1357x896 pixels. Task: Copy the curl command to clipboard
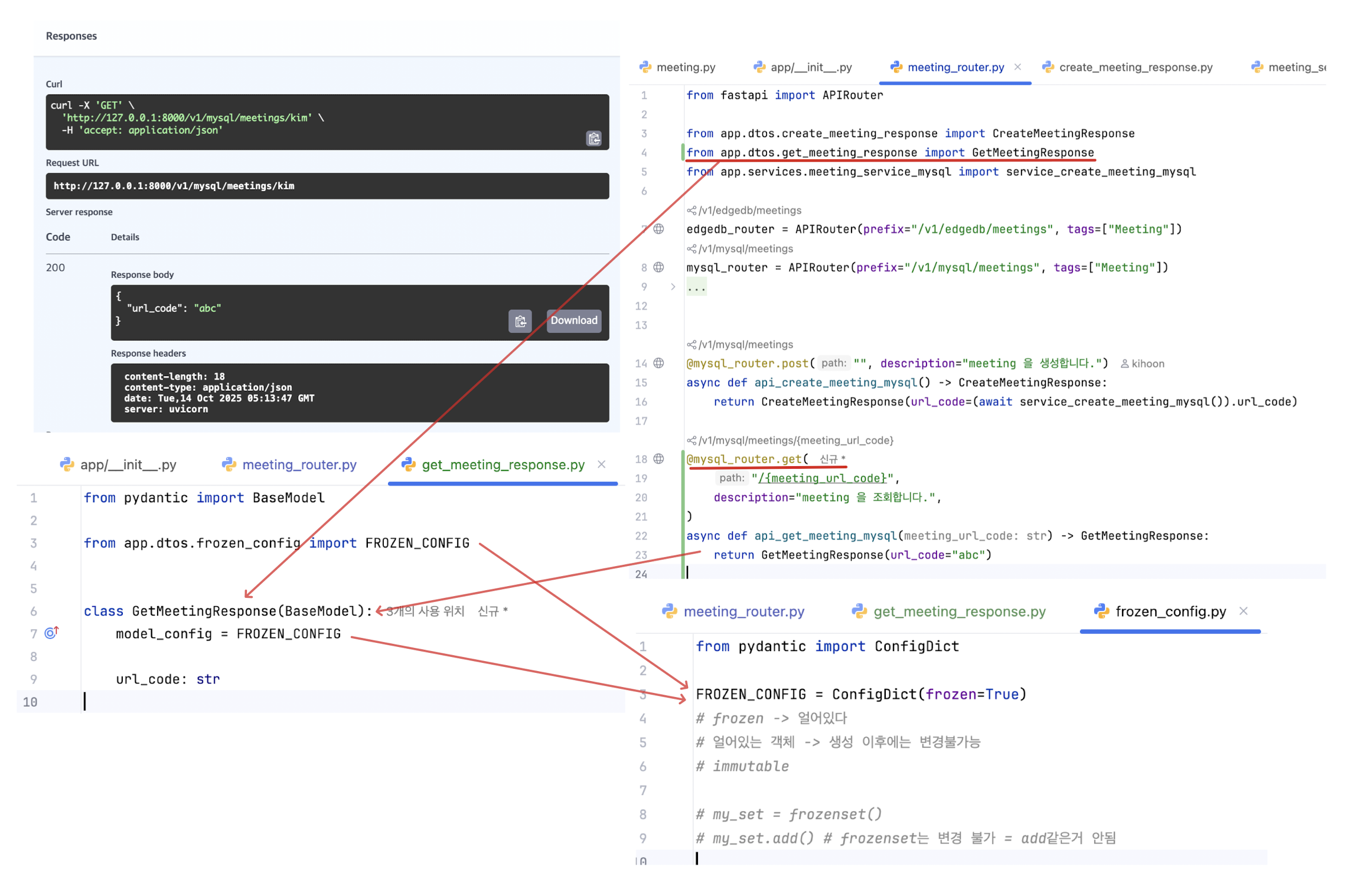593,138
